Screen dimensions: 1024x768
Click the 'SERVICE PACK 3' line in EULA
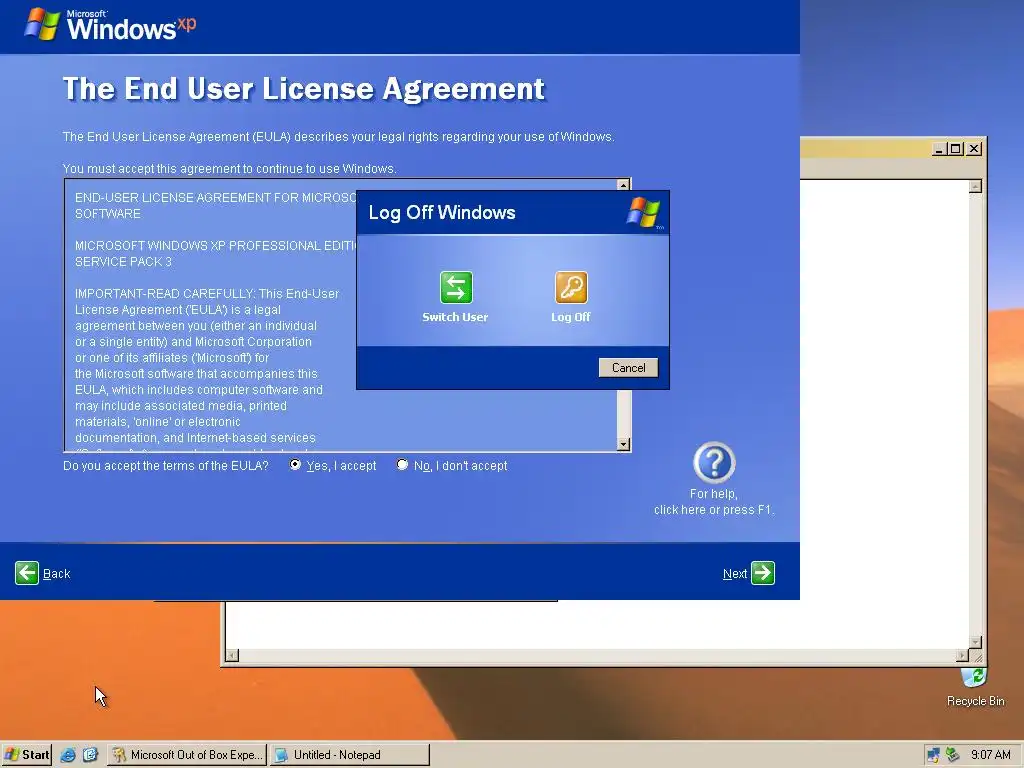click(123, 262)
